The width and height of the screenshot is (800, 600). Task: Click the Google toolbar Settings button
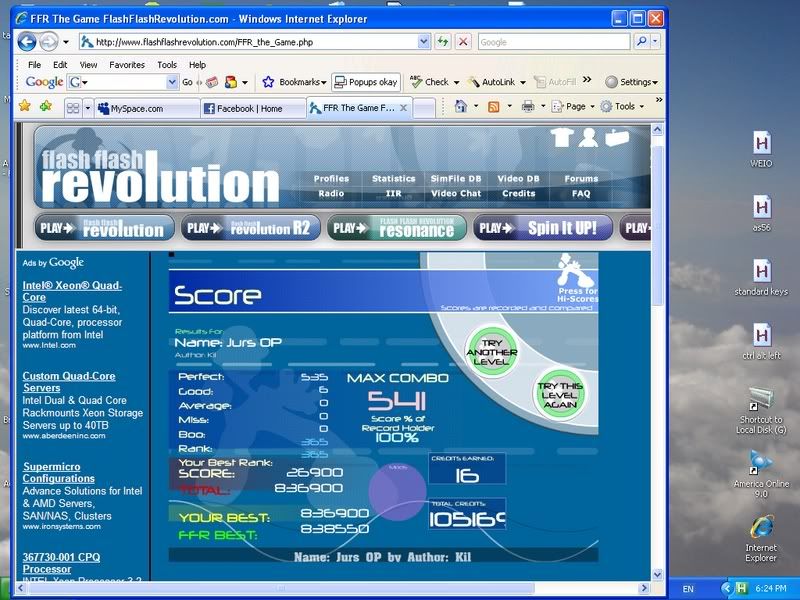[631, 82]
